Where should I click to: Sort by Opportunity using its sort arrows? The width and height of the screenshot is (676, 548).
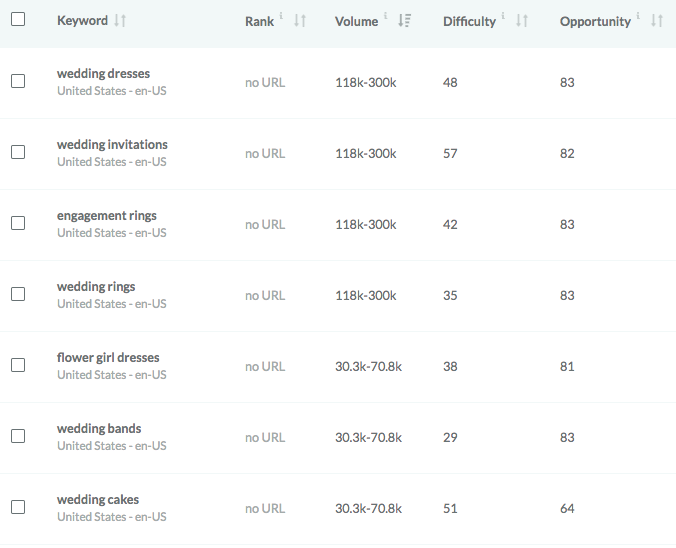click(656, 21)
